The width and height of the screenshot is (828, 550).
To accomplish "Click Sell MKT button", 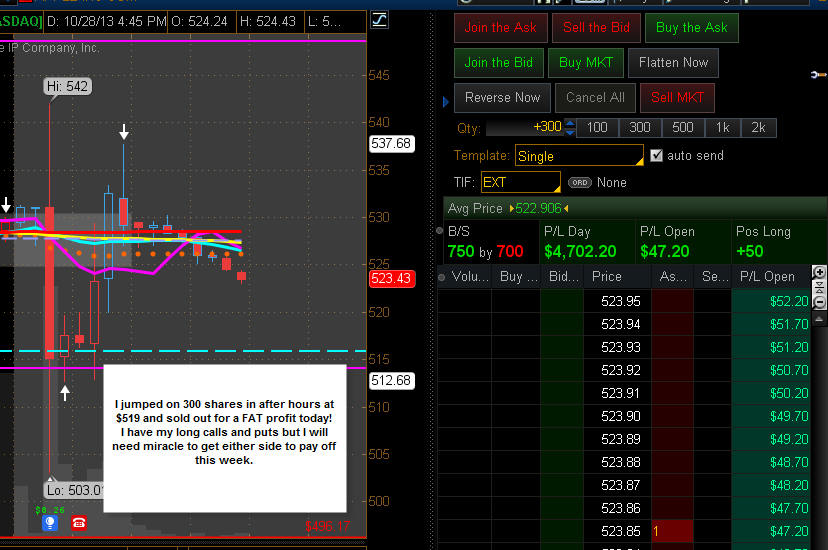I will (x=677, y=98).
